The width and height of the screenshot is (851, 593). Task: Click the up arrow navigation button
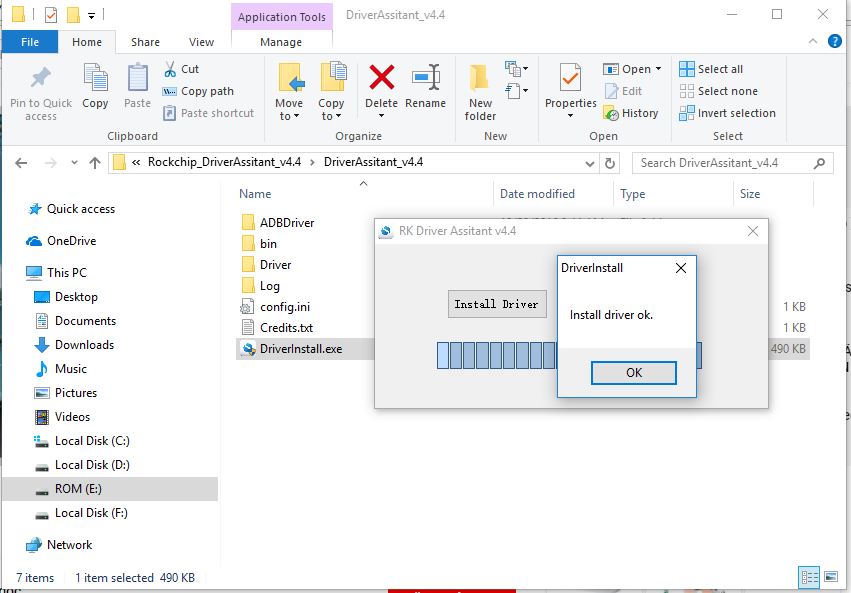tap(95, 163)
